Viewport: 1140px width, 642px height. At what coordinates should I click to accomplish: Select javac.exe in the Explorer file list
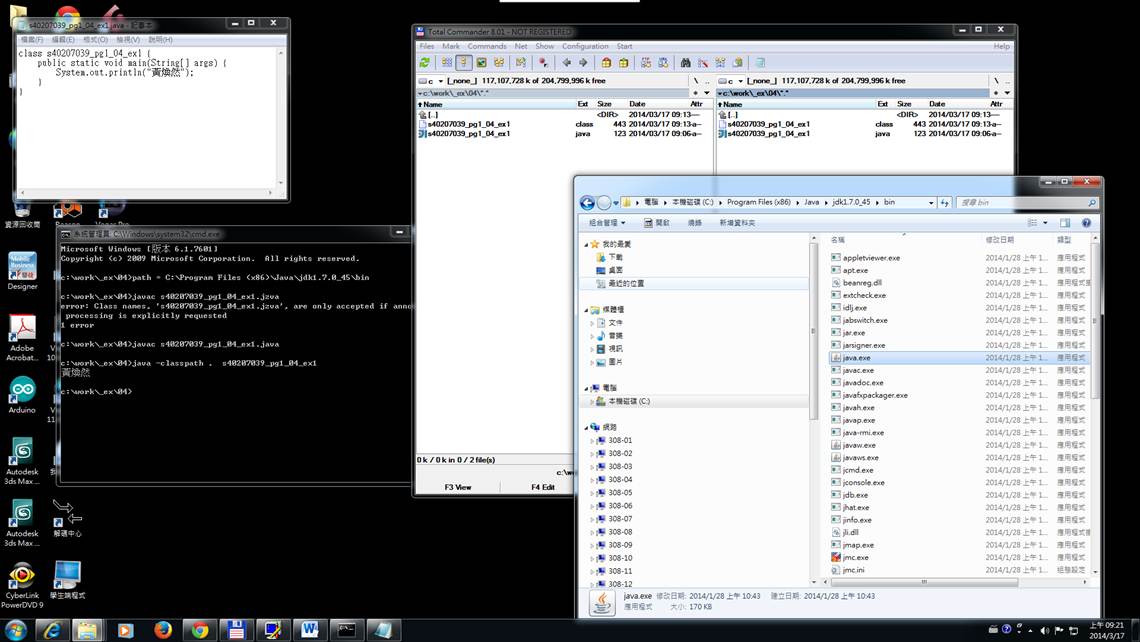tap(858, 370)
